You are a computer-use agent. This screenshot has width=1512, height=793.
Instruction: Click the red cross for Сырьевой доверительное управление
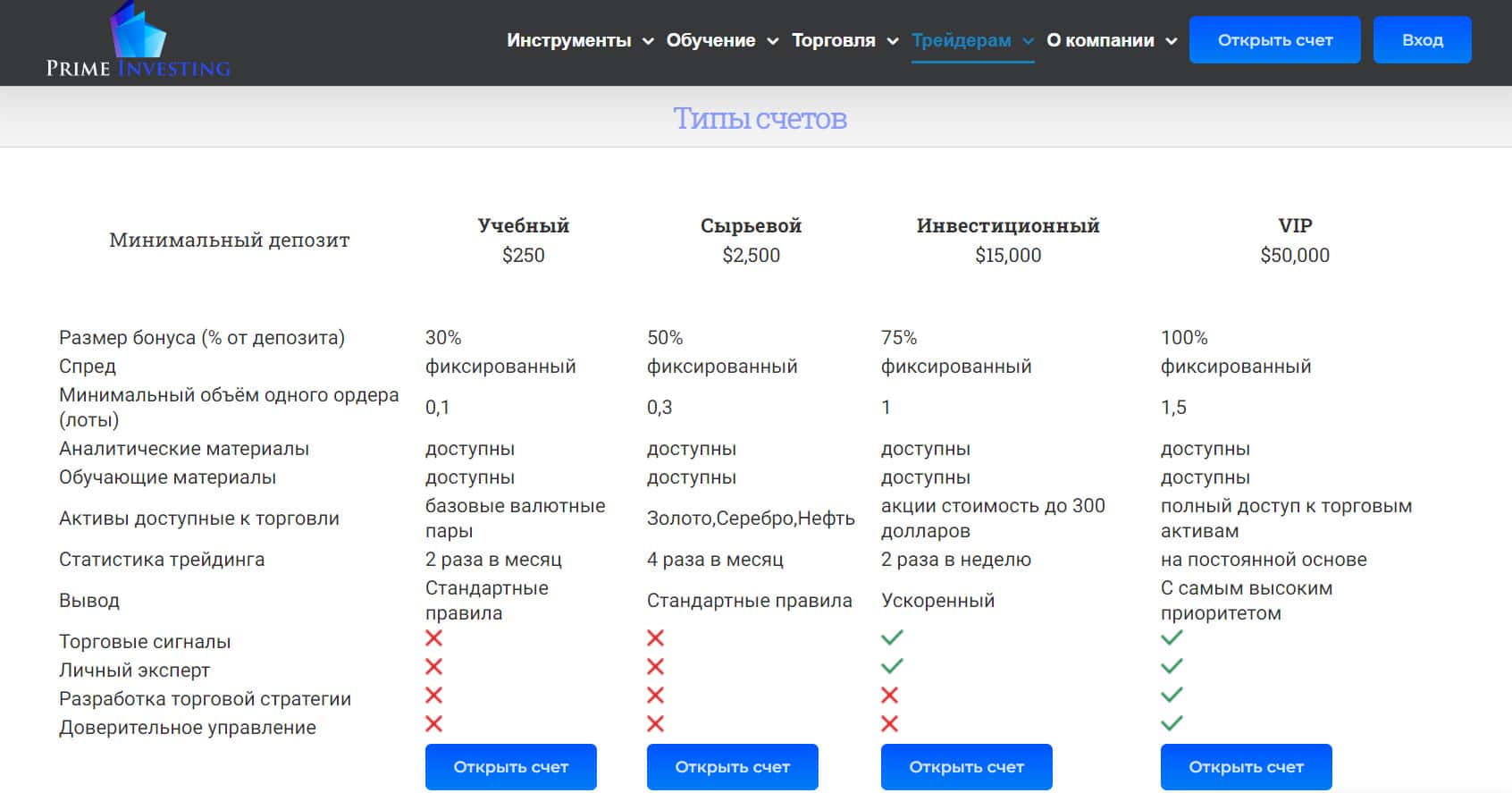coord(655,723)
